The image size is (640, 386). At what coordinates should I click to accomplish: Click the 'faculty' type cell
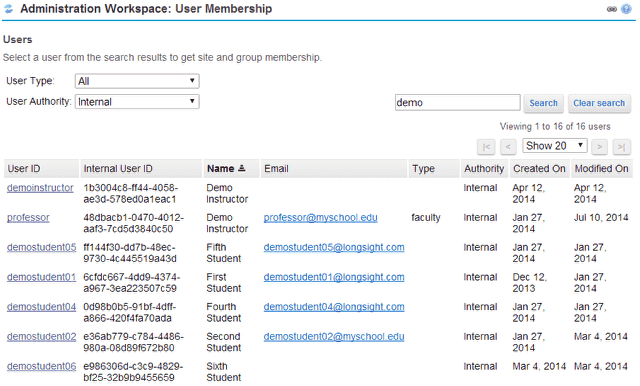click(426, 218)
